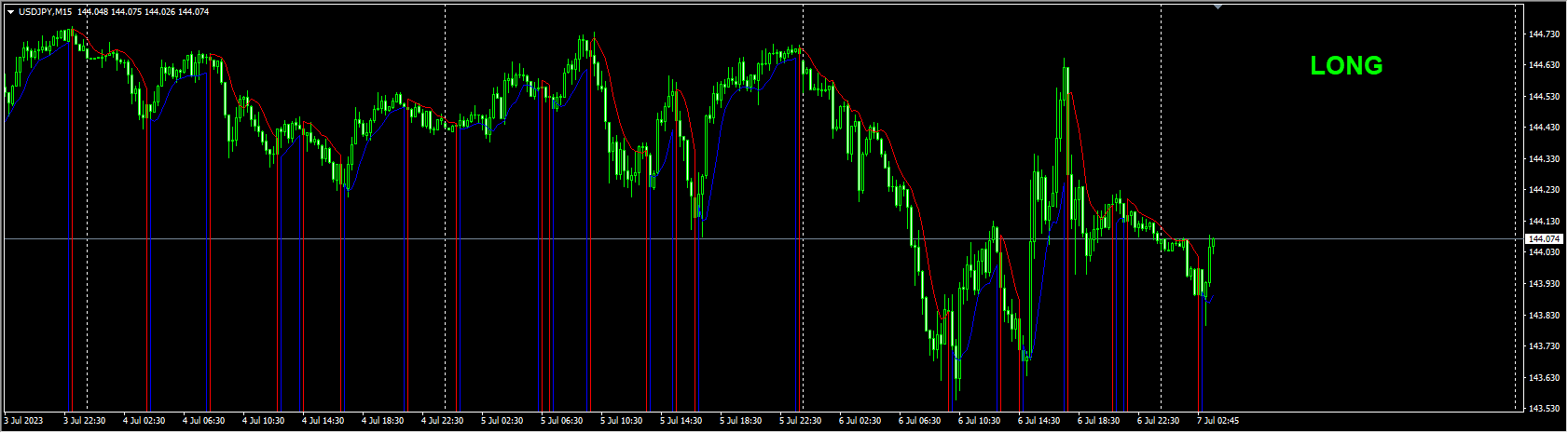Click the 144.330 price scale label

point(1544,159)
